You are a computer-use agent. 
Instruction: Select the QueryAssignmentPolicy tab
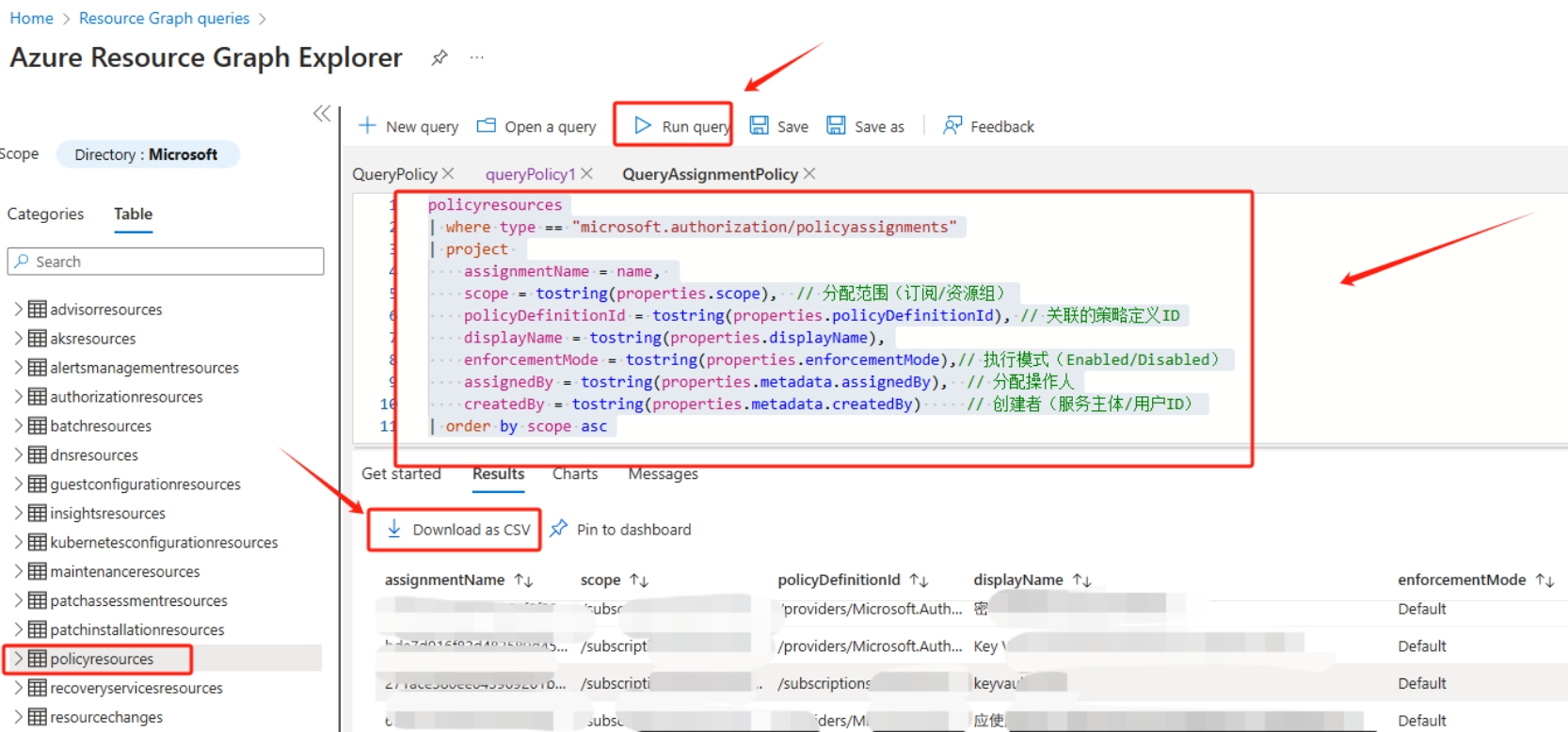710,174
